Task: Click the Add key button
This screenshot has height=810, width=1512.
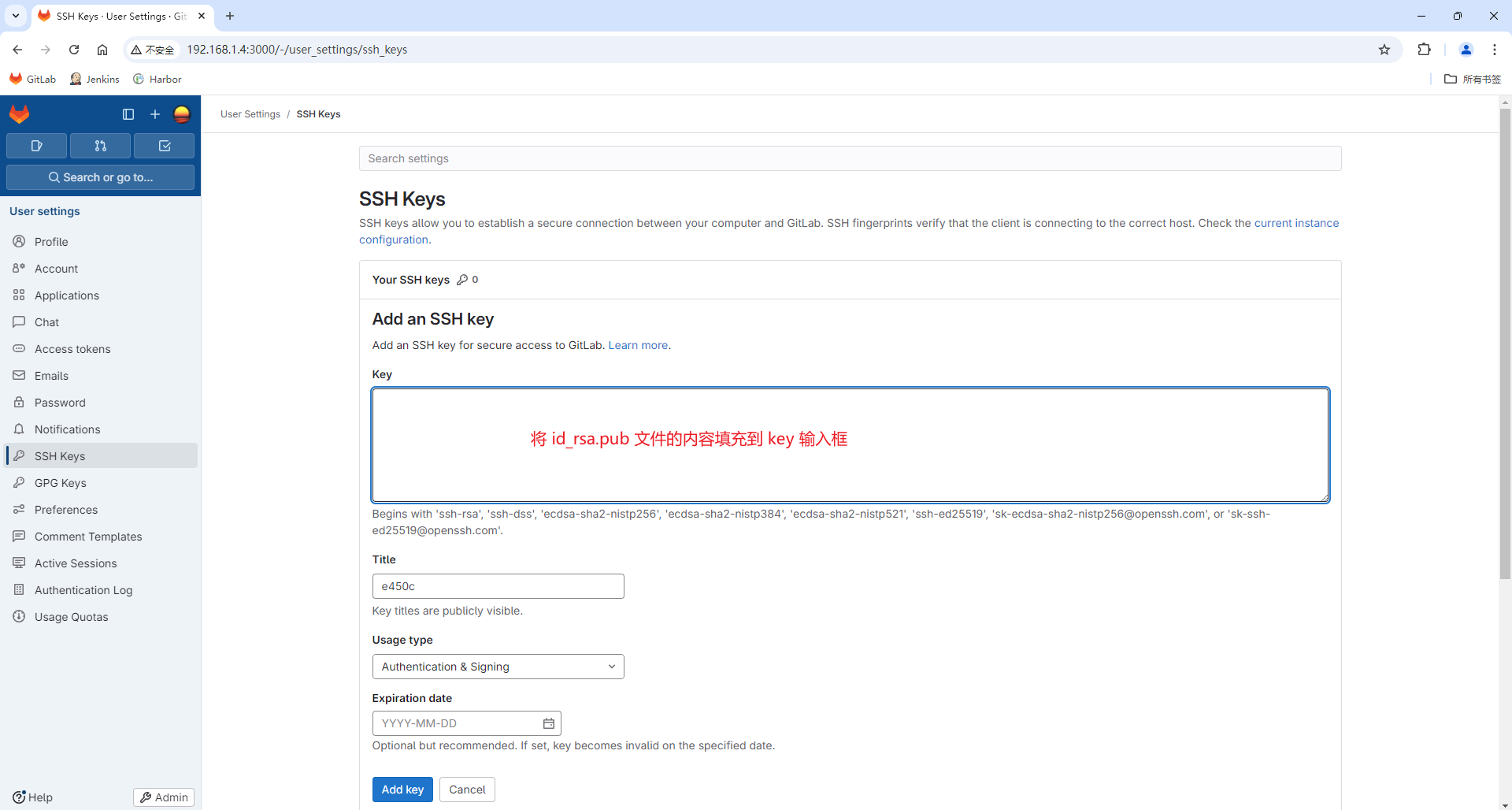Action: click(x=402, y=790)
